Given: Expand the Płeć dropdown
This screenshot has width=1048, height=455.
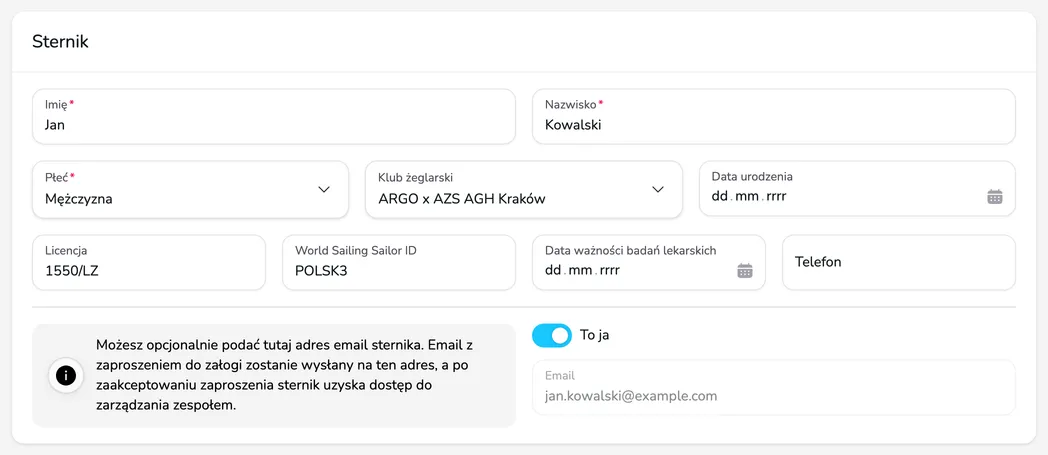Looking at the screenshot, I should (190, 189).
